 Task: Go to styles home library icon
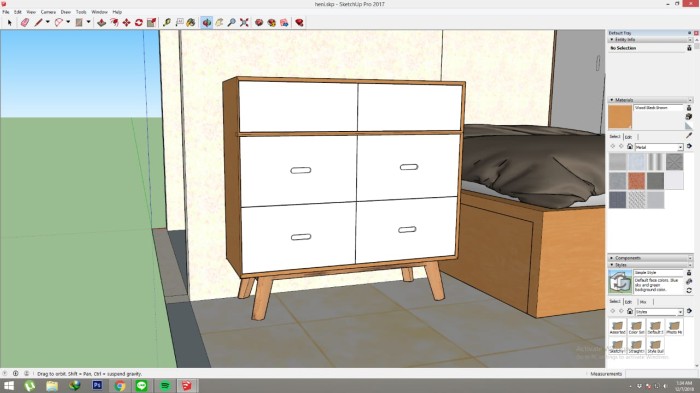coord(629,311)
